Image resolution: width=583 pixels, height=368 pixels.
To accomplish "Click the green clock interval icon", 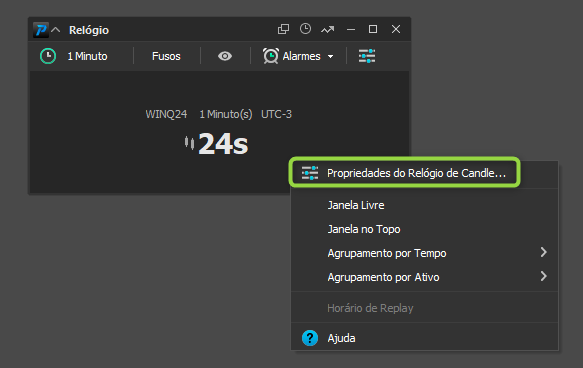I will [48, 56].
